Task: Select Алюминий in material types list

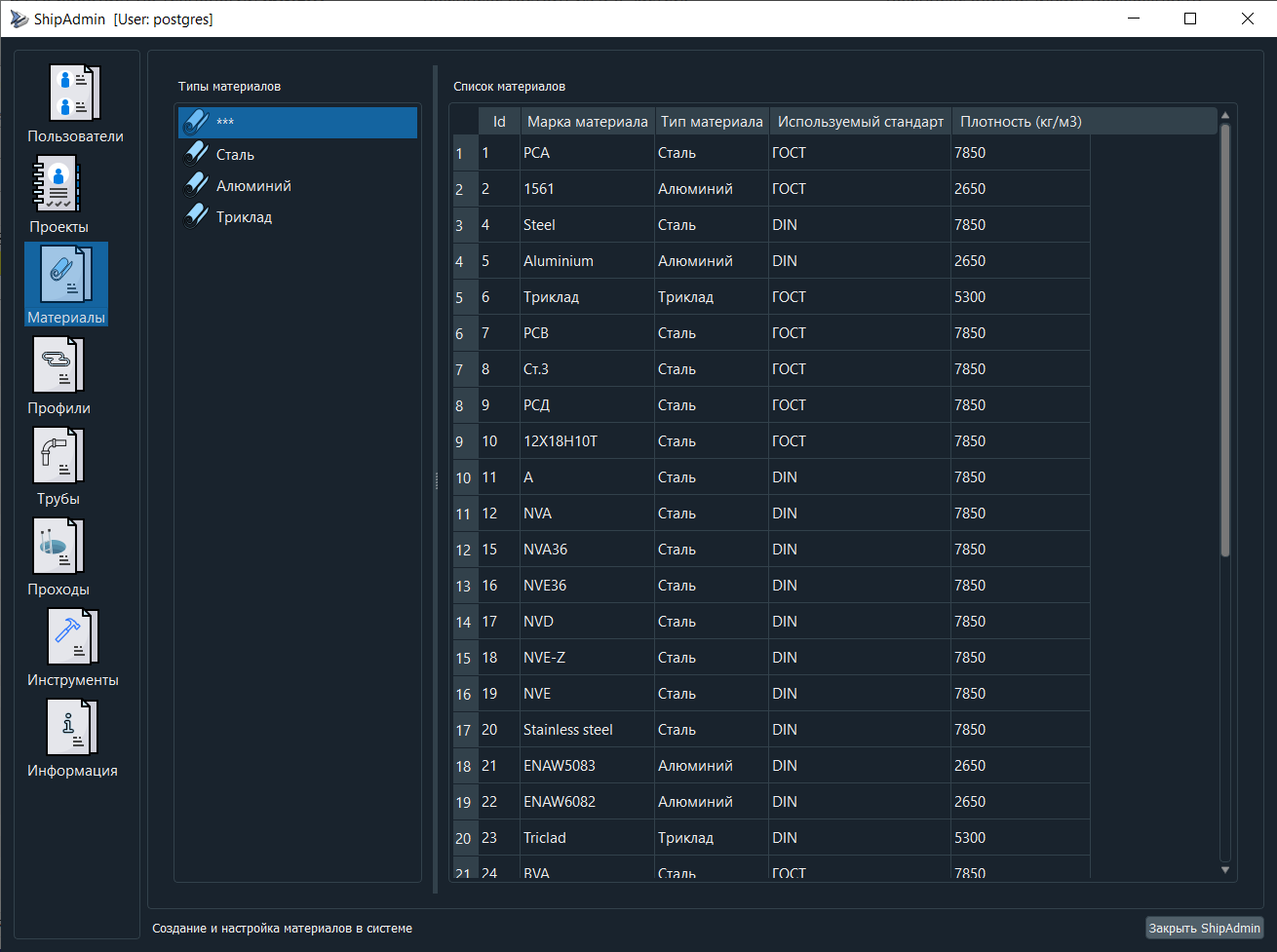Action: pos(253,186)
